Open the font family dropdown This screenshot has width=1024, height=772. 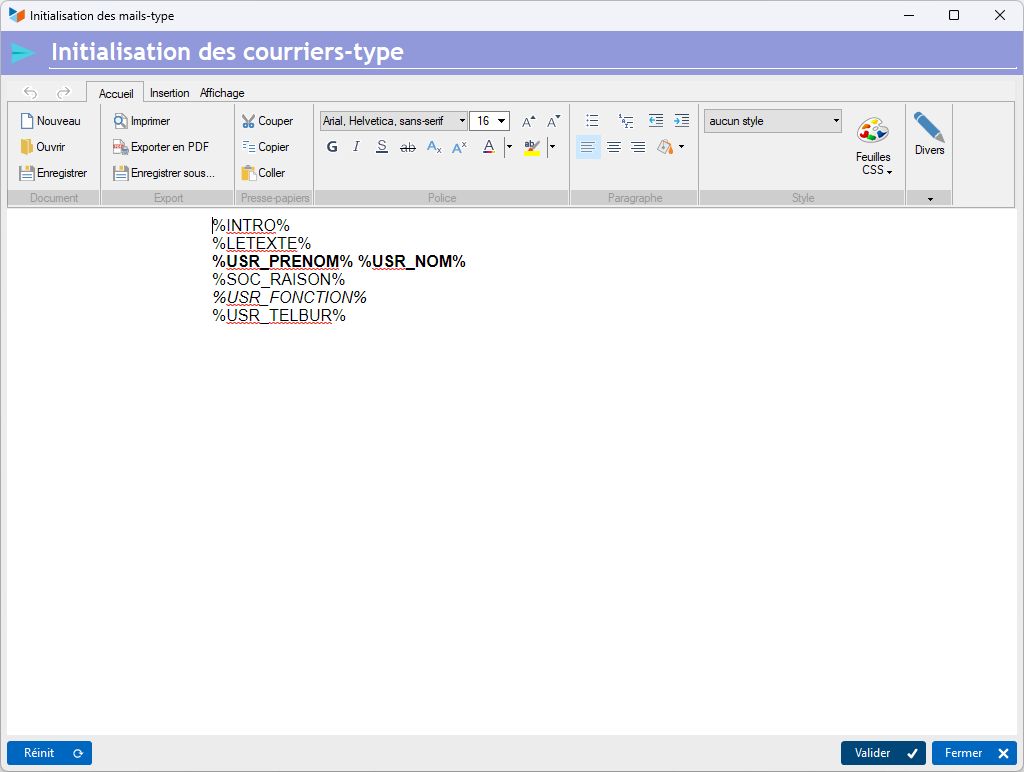(462, 121)
